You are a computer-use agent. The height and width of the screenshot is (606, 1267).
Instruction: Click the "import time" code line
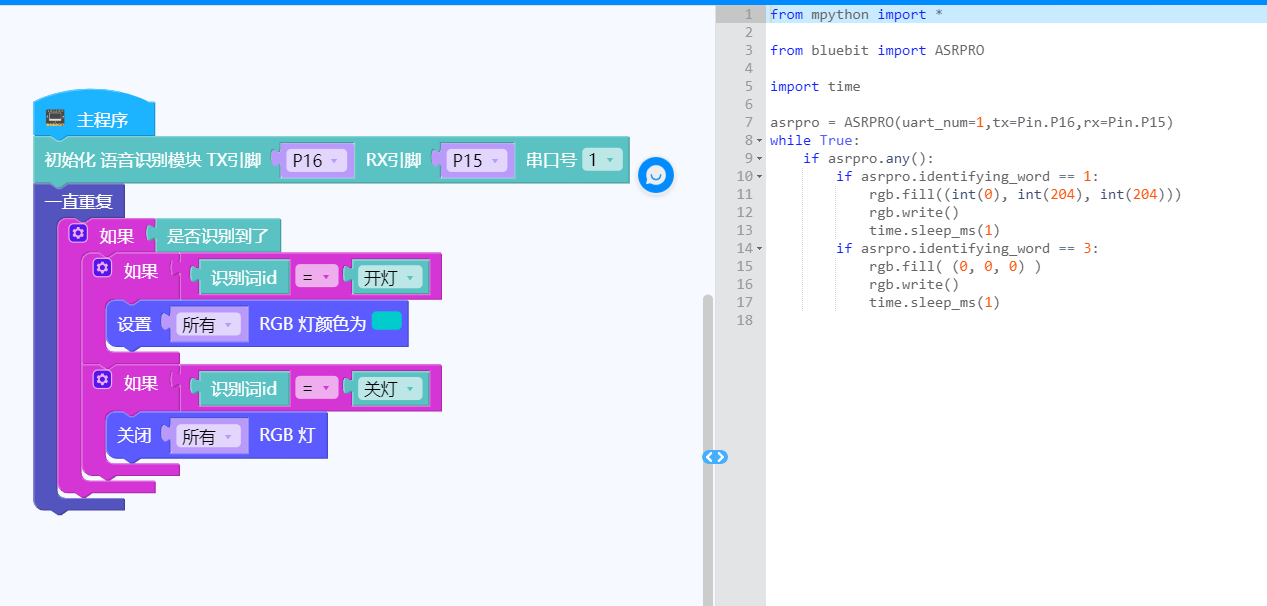pyautogui.click(x=815, y=86)
